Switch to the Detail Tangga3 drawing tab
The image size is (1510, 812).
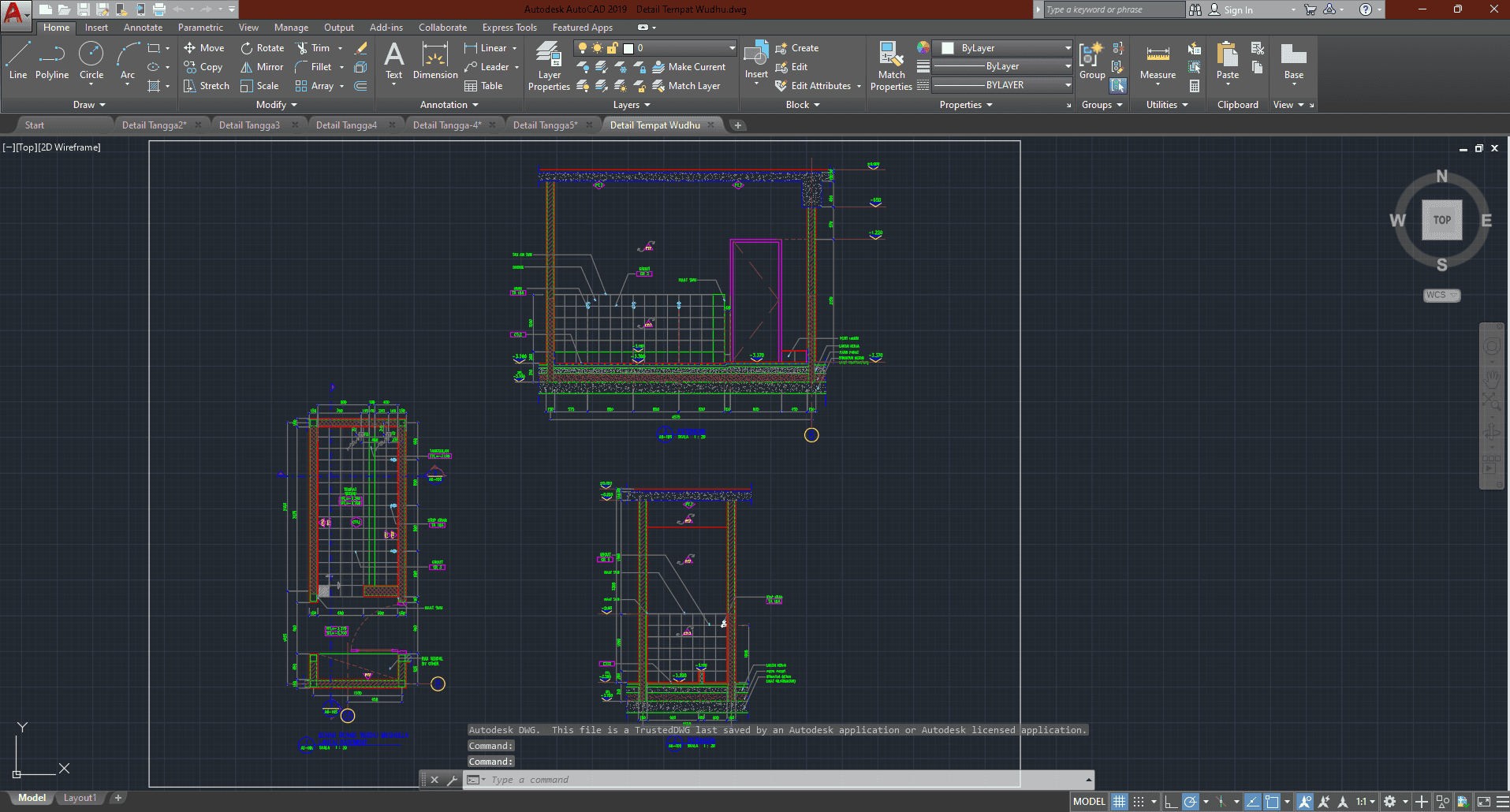pyautogui.click(x=249, y=125)
